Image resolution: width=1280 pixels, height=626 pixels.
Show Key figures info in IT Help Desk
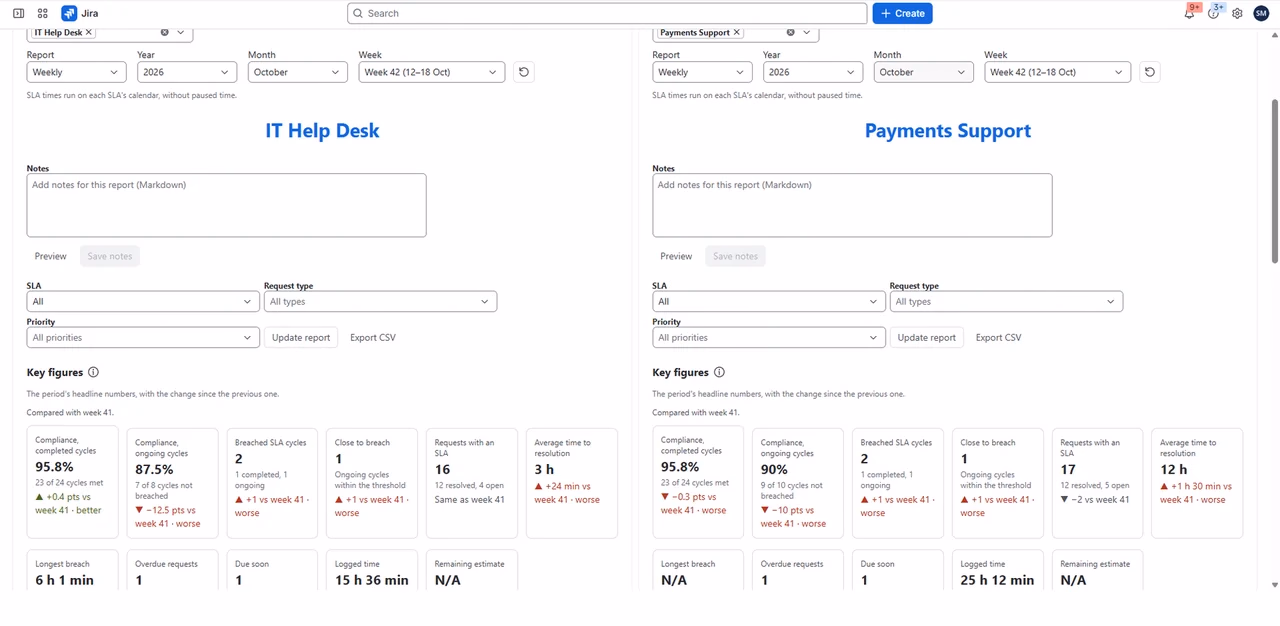point(93,372)
